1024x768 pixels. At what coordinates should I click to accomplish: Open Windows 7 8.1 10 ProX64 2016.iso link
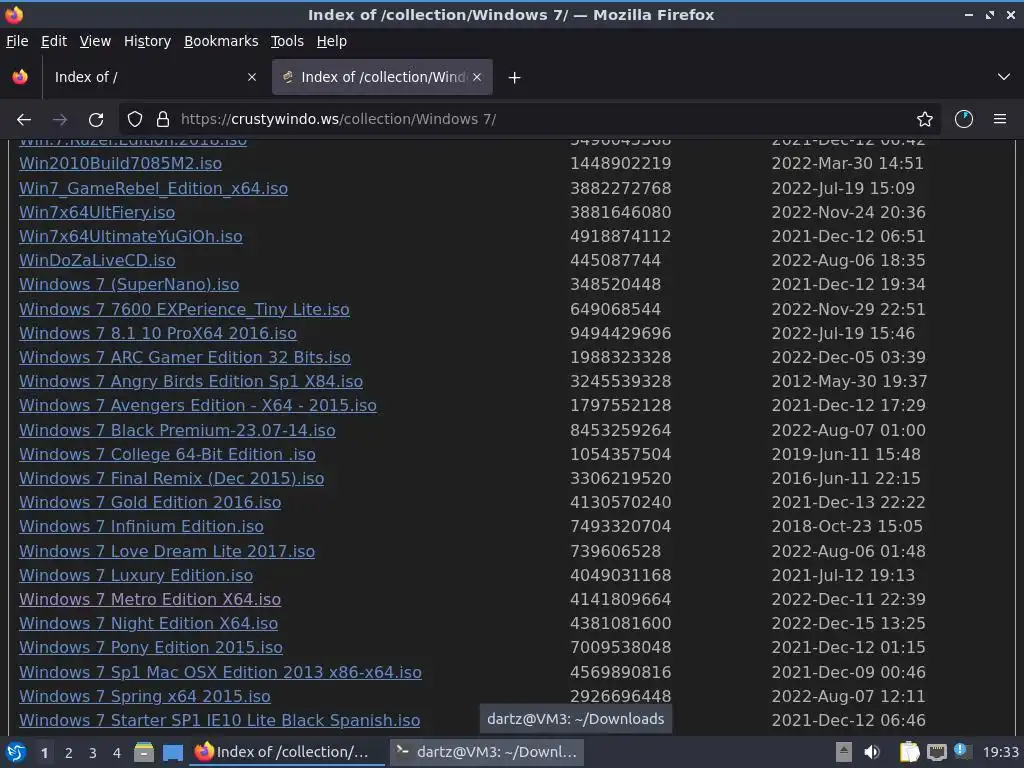(157, 334)
